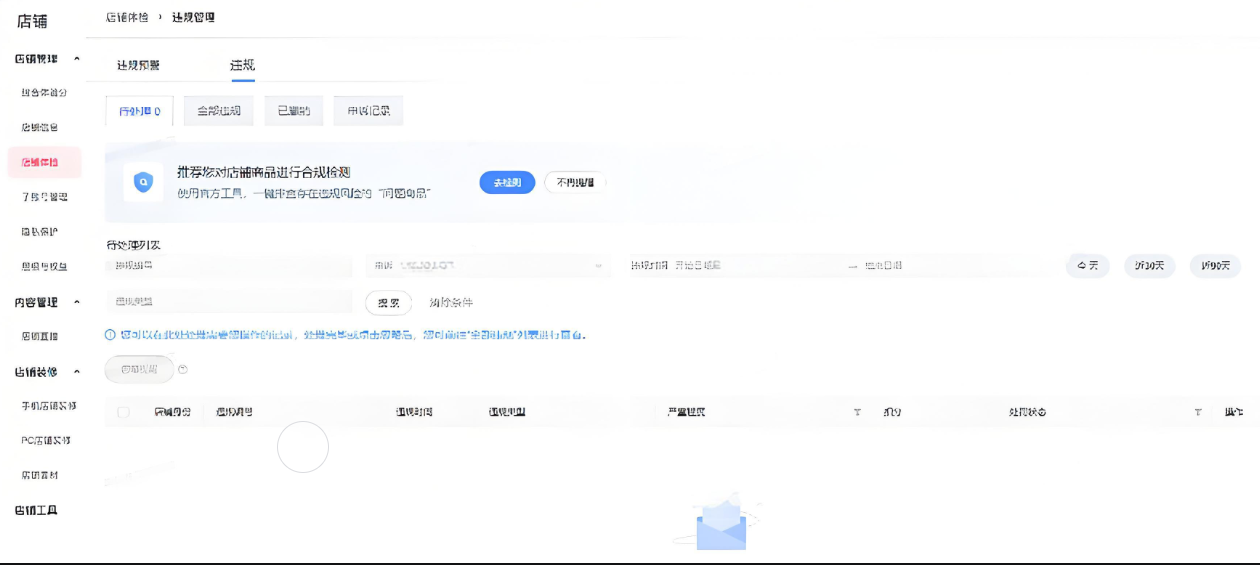This screenshot has height=565, width=1260.
Task: Click the empty mailbox illustration
Action: click(721, 525)
